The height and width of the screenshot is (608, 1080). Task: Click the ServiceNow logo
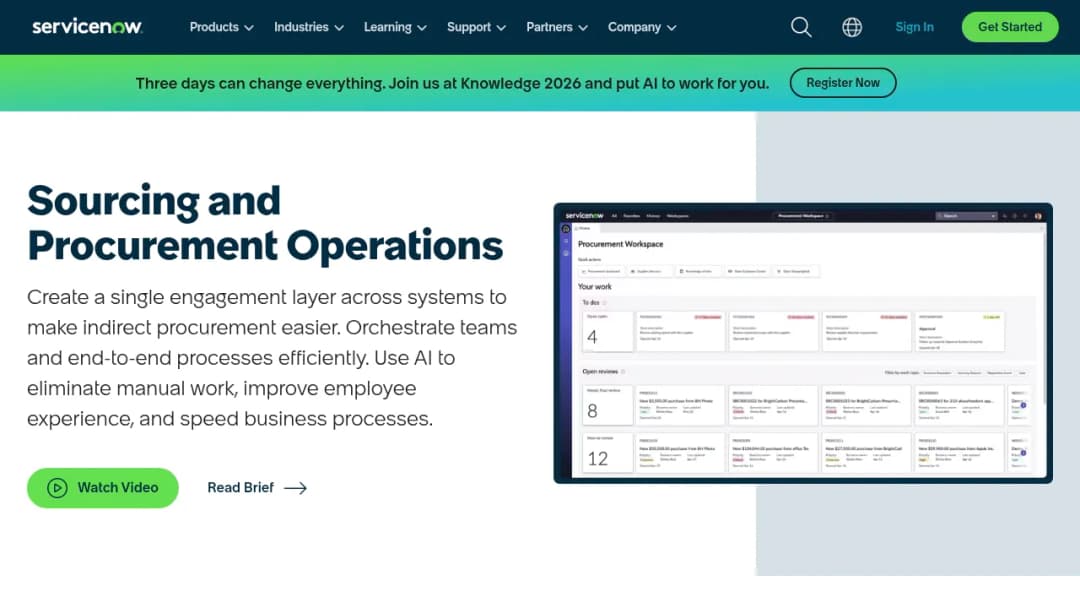(x=87, y=27)
